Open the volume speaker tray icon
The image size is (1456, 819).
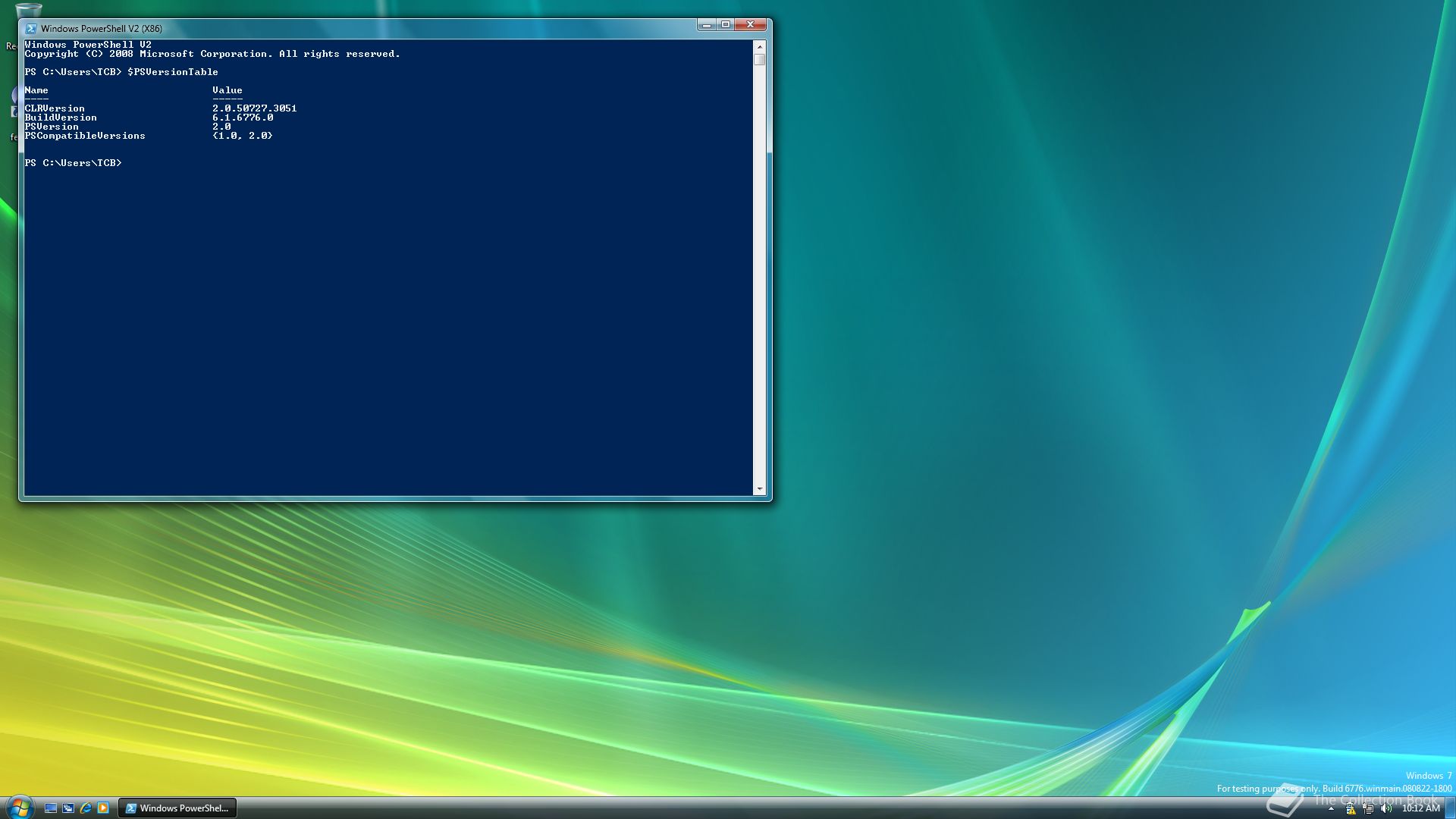click(x=1386, y=809)
